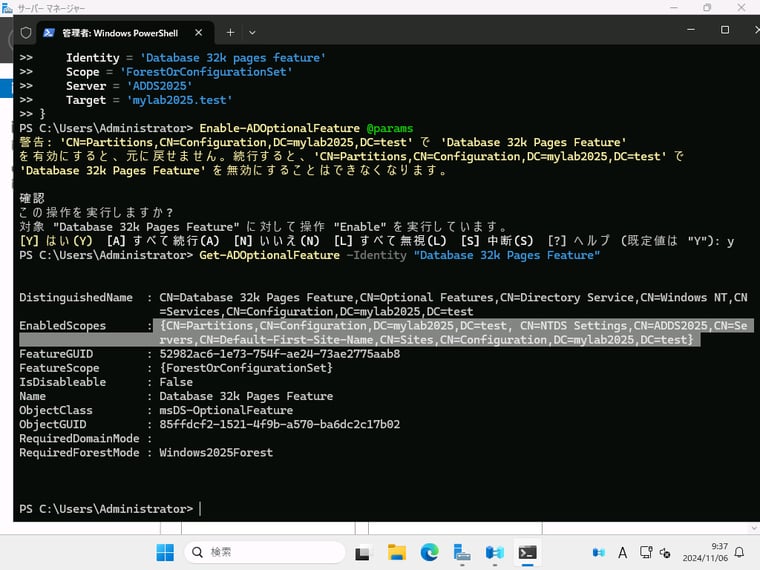The width and height of the screenshot is (760, 570).
Task: Select the 管理者: Windows PowerShell tab
Action: [124, 32]
